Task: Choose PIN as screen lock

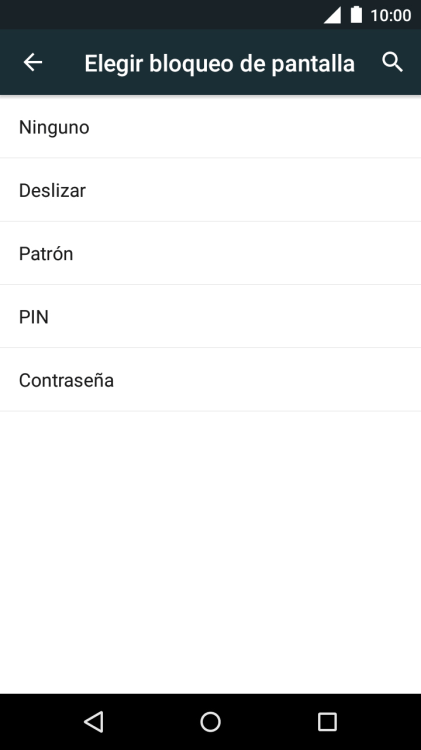Action: 210,316
